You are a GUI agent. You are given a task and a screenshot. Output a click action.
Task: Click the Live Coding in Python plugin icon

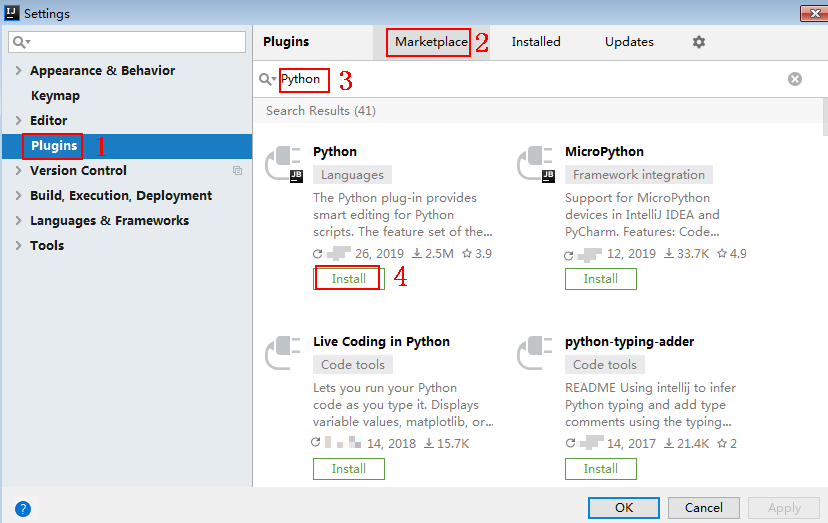click(283, 353)
